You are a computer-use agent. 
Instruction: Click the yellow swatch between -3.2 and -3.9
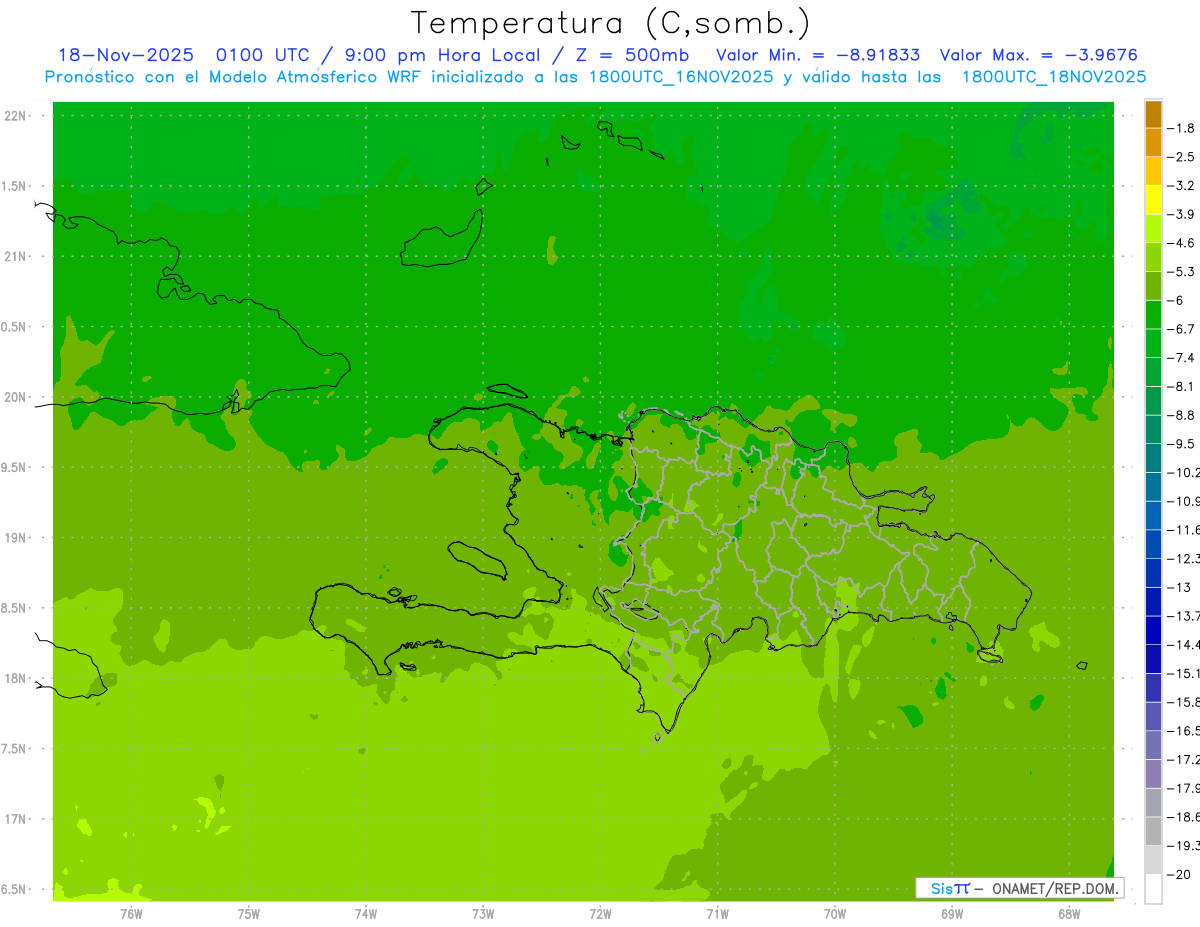pos(1153,200)
